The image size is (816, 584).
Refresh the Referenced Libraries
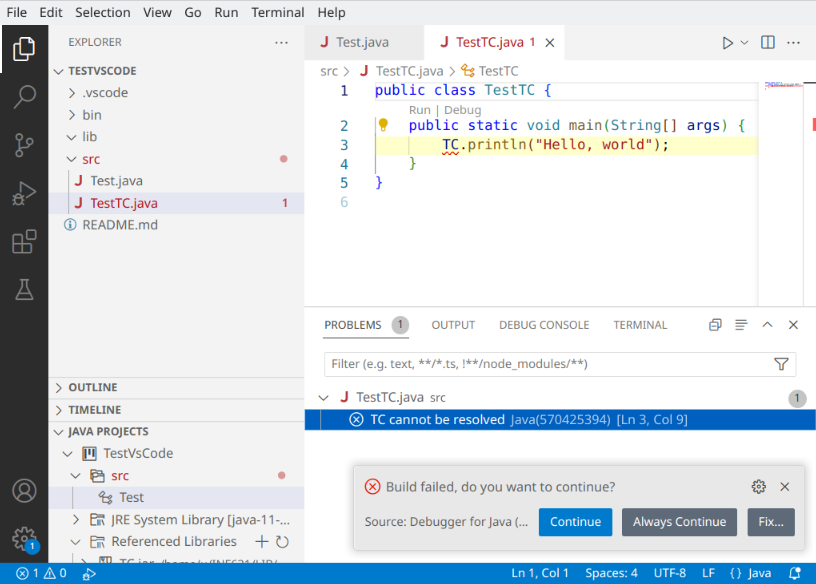283,542
